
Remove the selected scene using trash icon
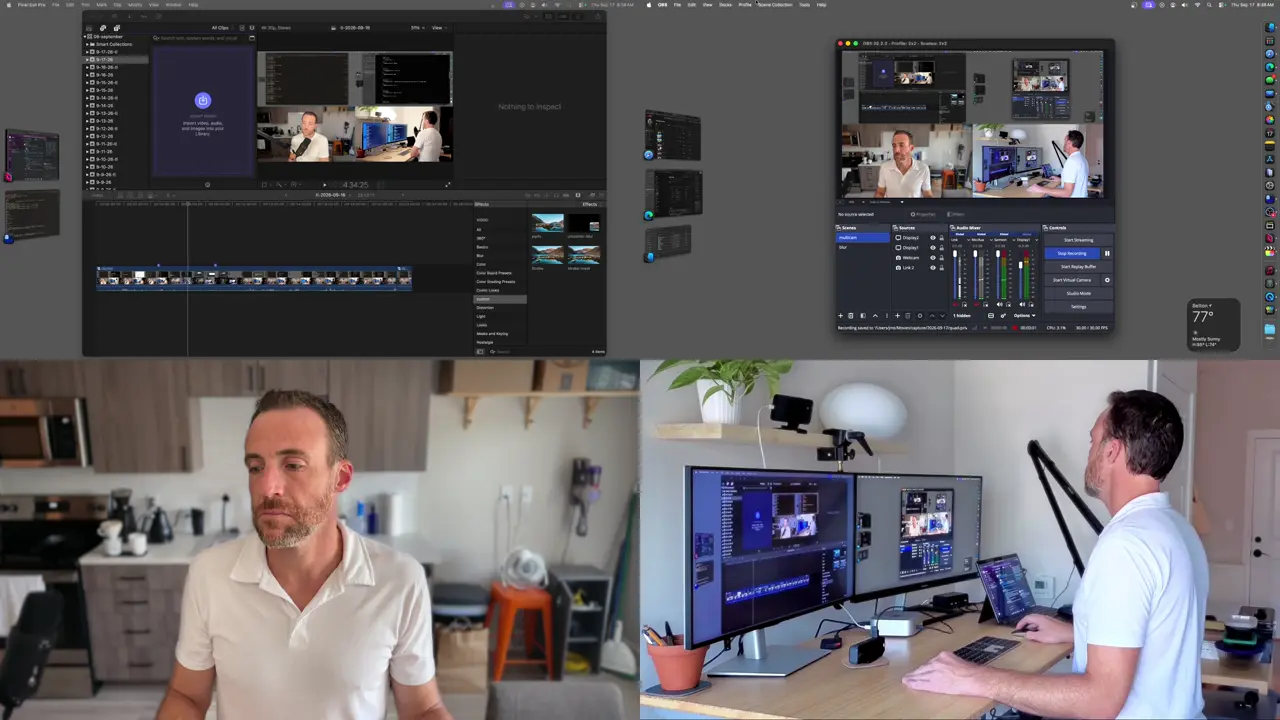(851, 316)
